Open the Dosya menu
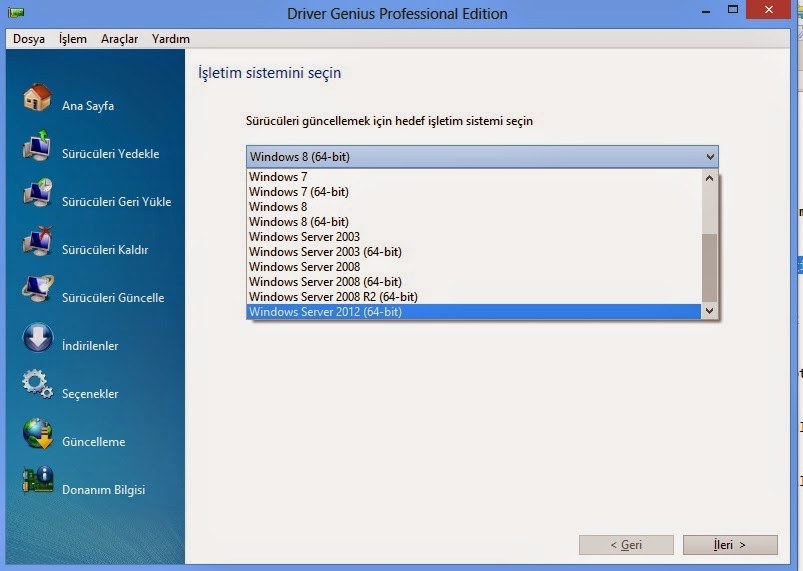The height and width of the screenshot is (571, 803). tap(29, 39)
